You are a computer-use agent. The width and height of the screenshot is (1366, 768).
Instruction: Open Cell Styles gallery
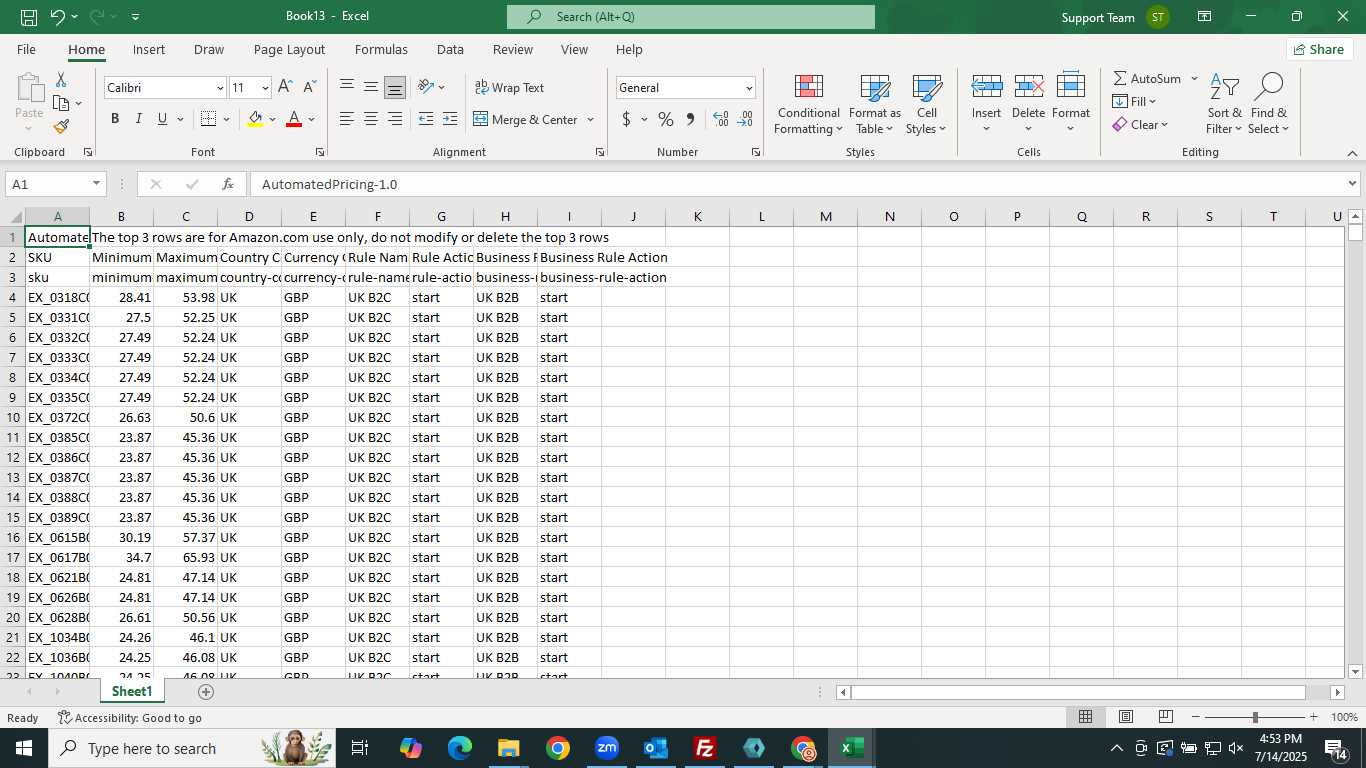coord(926,104)
